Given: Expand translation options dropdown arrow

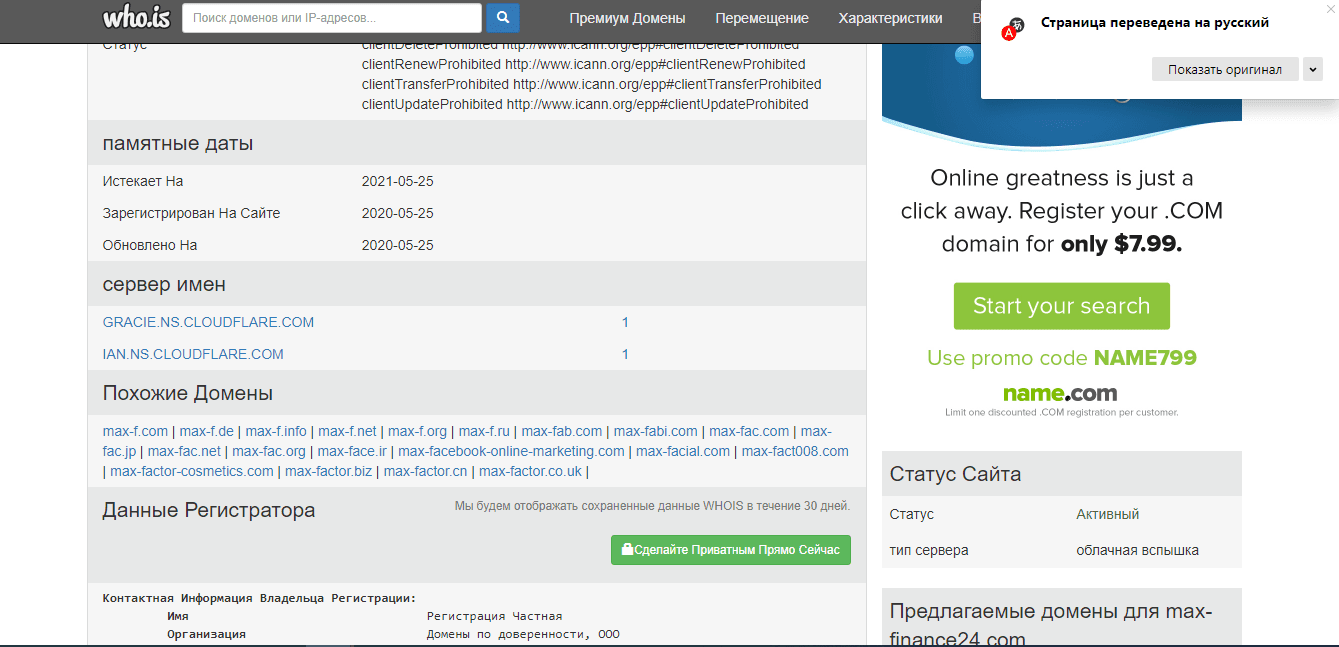Looking at the screenshot, I should coord(1313,69).
